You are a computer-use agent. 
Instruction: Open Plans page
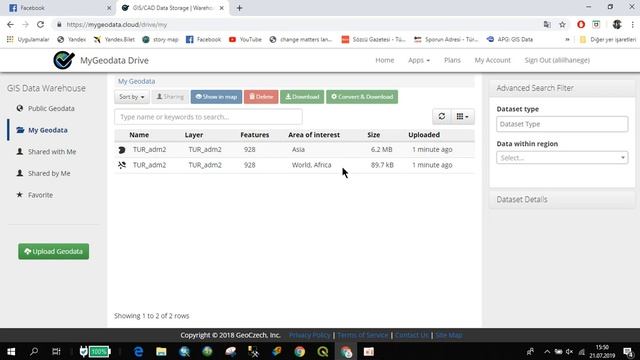[452, 60]
